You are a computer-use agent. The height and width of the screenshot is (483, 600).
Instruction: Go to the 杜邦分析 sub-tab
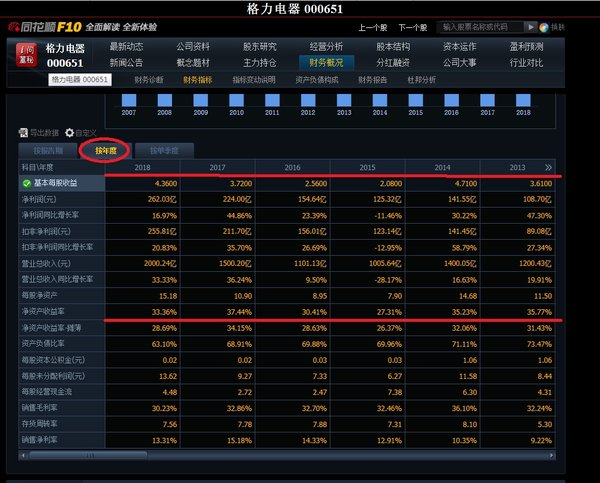click(x=421, y=80)
